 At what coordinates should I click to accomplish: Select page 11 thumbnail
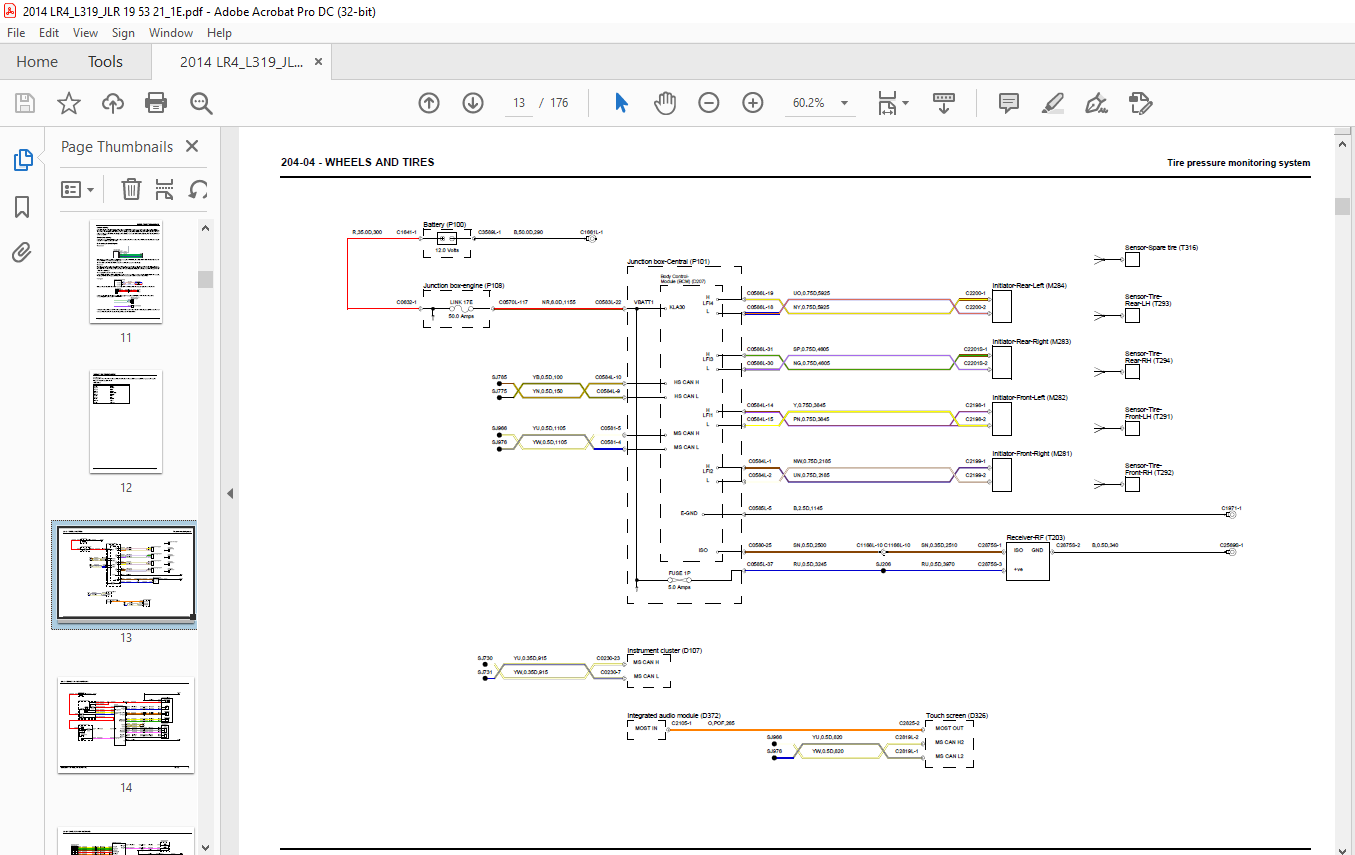pyautogui.click(x=126, y=272)
